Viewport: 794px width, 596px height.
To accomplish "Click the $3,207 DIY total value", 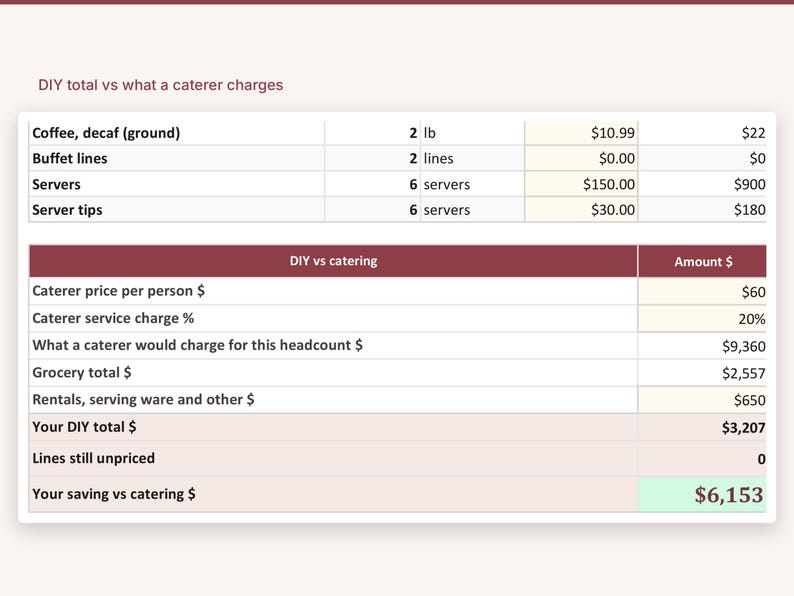I will (702, 428).
